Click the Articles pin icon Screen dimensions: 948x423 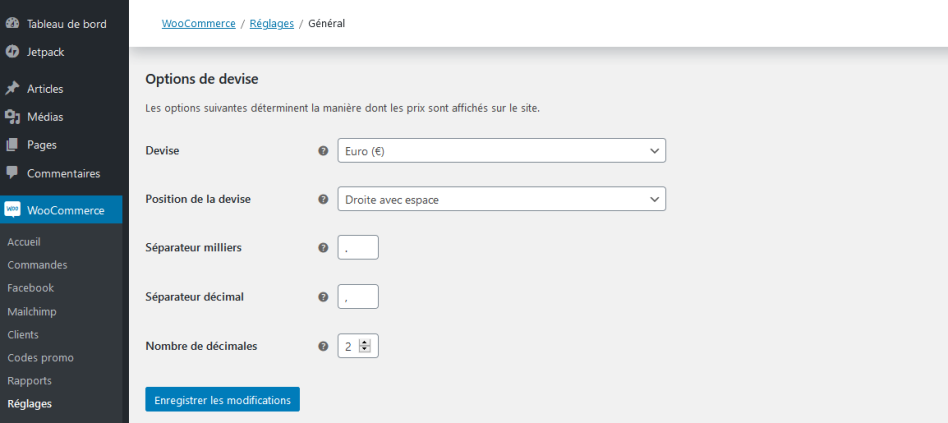click(x=12, y=88)
